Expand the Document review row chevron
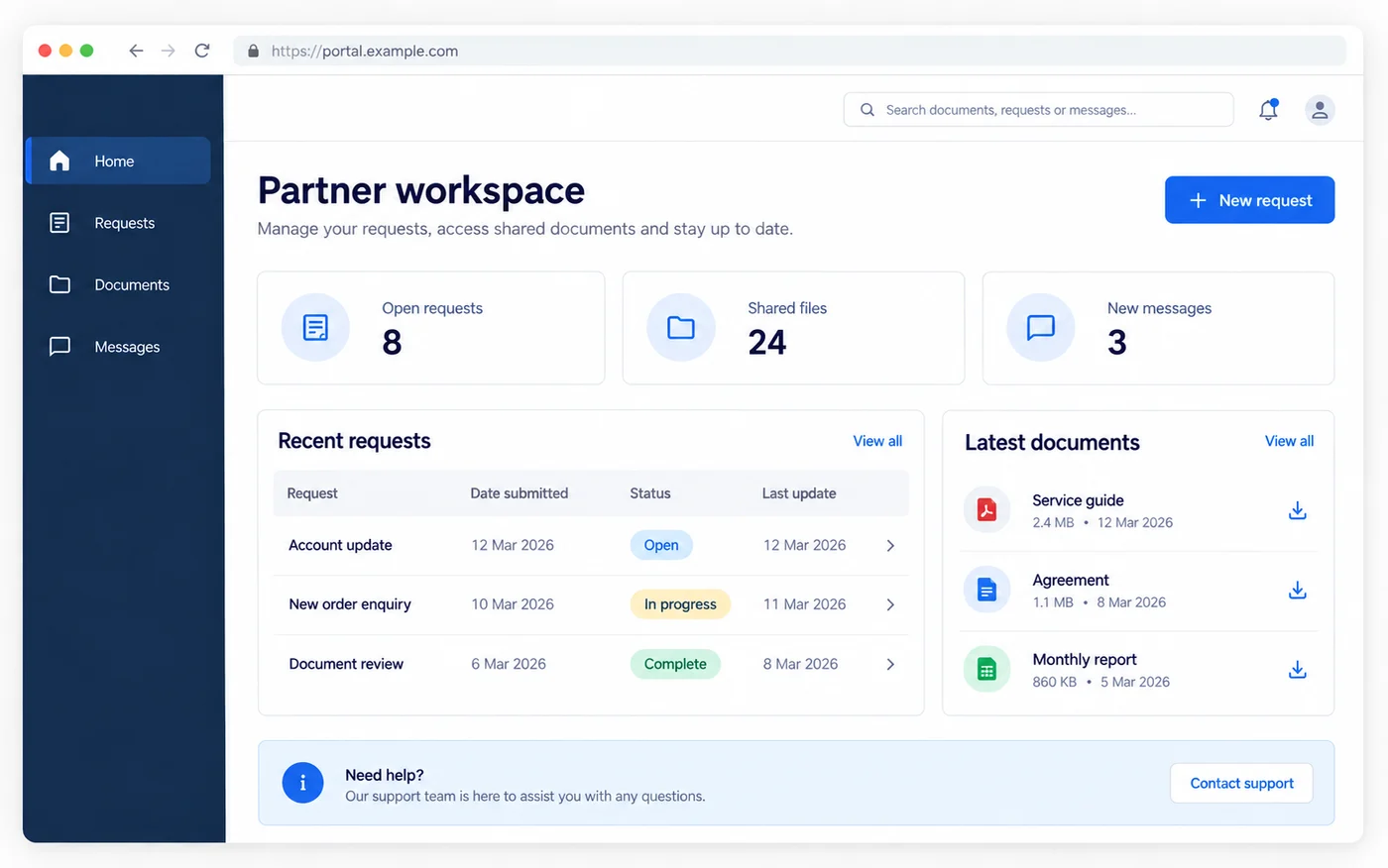1388x868 pixels. 890,664
